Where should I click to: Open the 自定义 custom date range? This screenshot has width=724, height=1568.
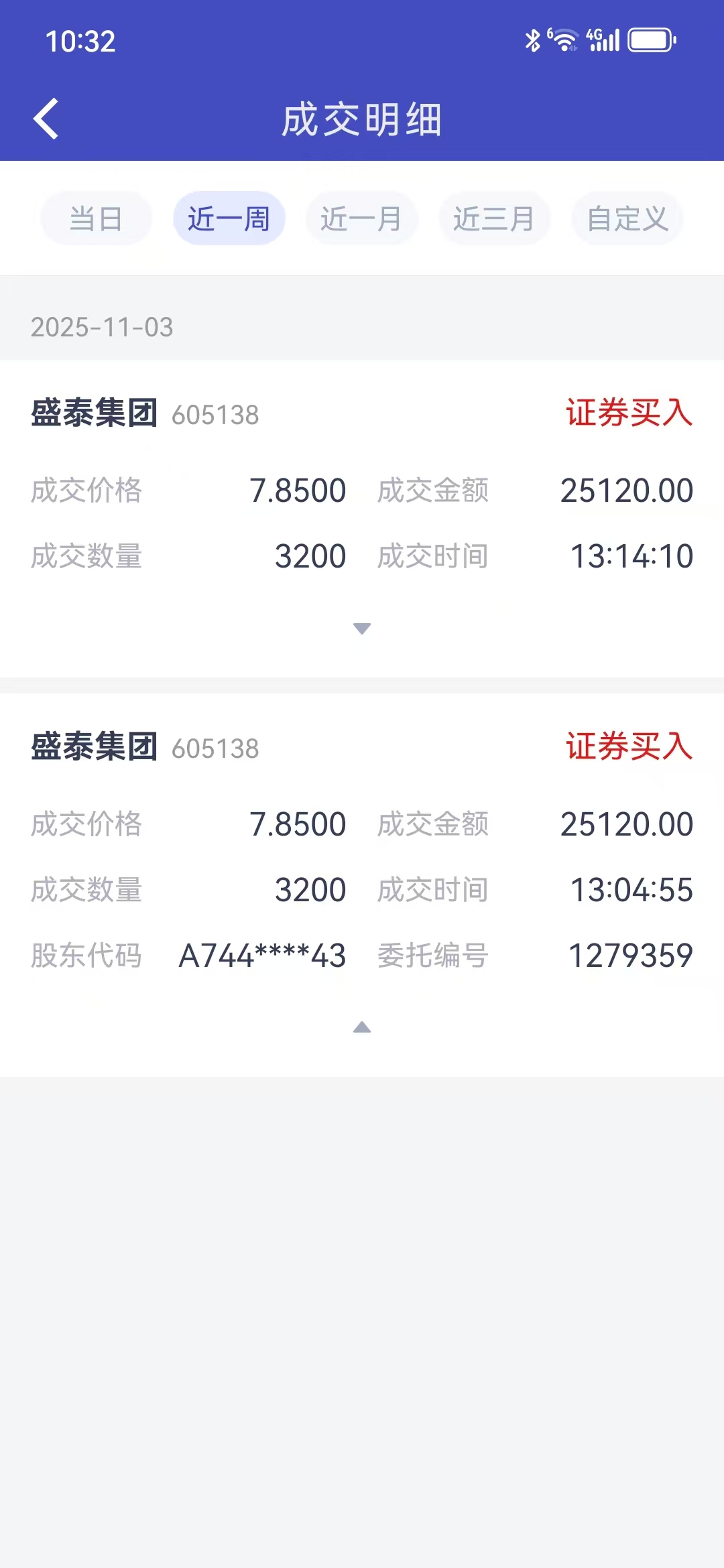(x=627, y=218)
